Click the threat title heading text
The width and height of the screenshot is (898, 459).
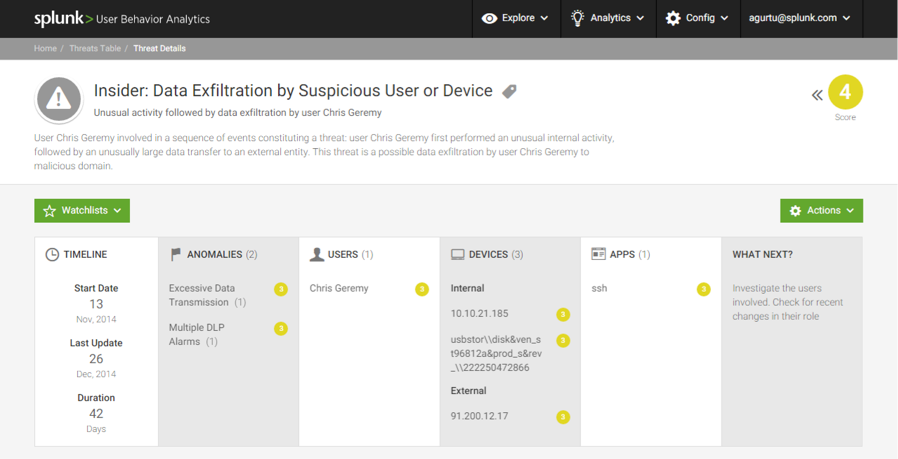(x=293, y=91)
